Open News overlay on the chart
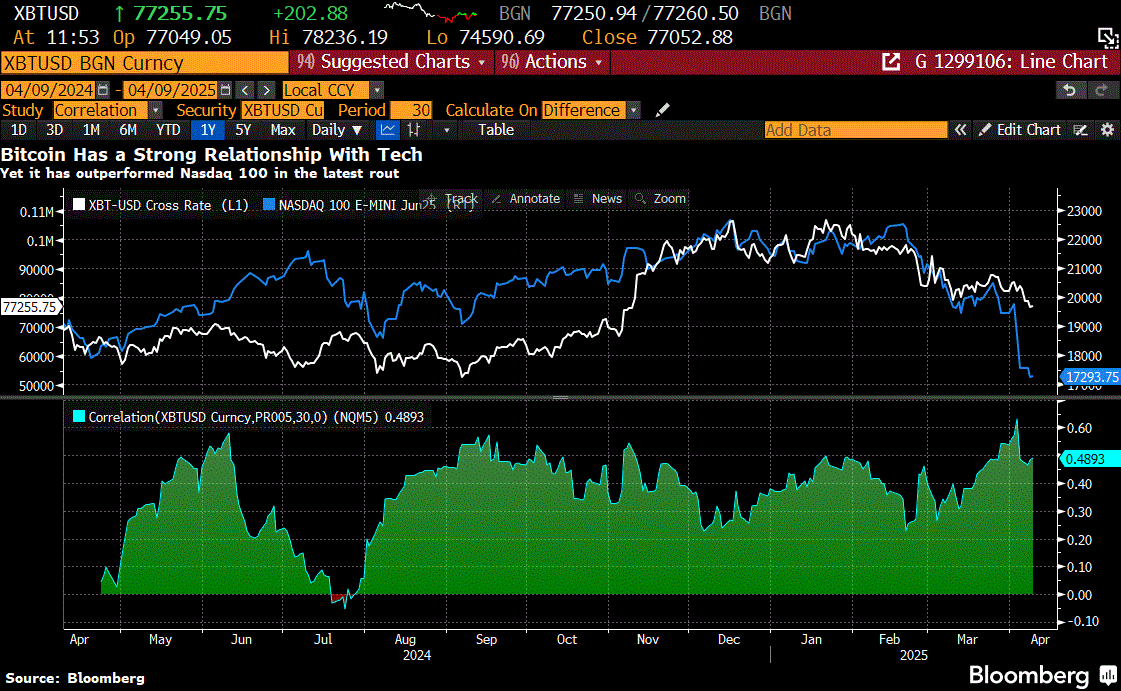Viewport: 1121px width, 691px height. pyautogui.click(x=598, y=199)
